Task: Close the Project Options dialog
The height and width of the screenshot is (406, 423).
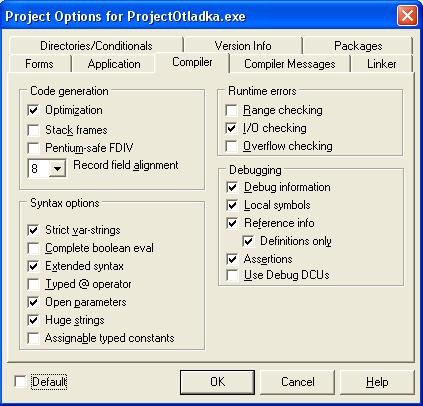Action: [407, 16]
